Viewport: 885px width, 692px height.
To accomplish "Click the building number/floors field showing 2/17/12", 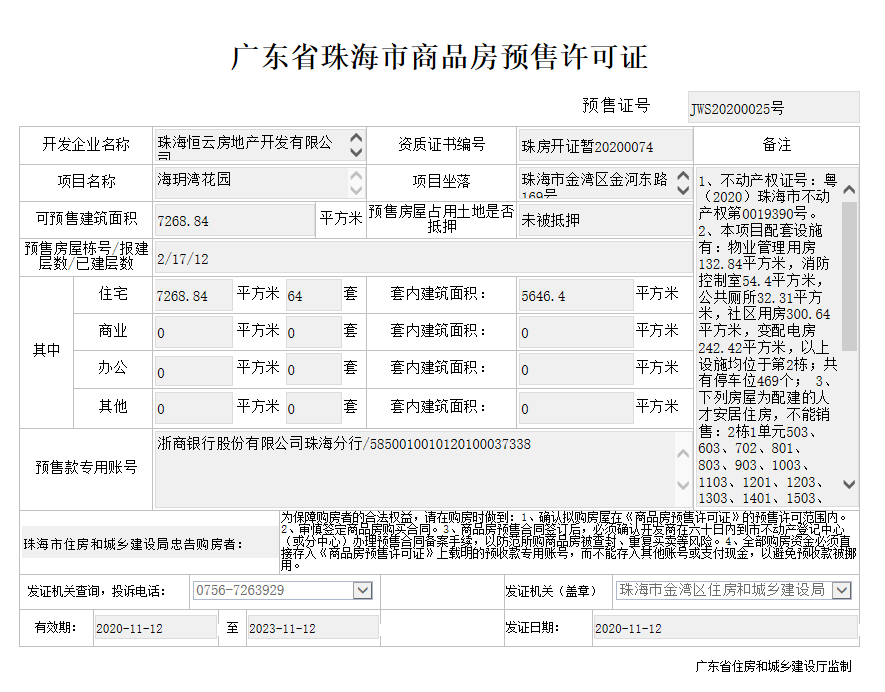I will pos(420,258).
